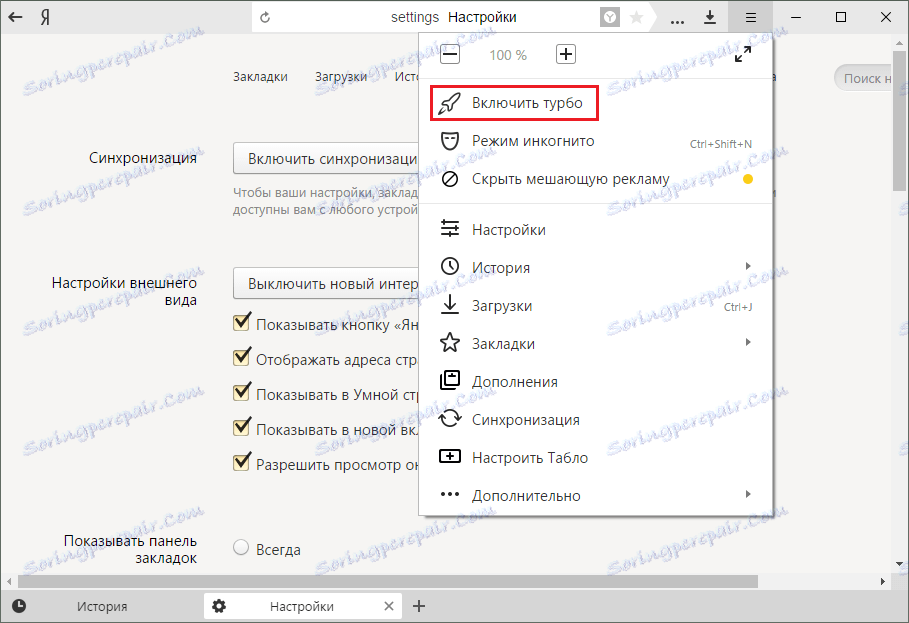Expand Дополнительно submenu arrow
This screenshot has width=909, height=623.
[x=748, y=494]
